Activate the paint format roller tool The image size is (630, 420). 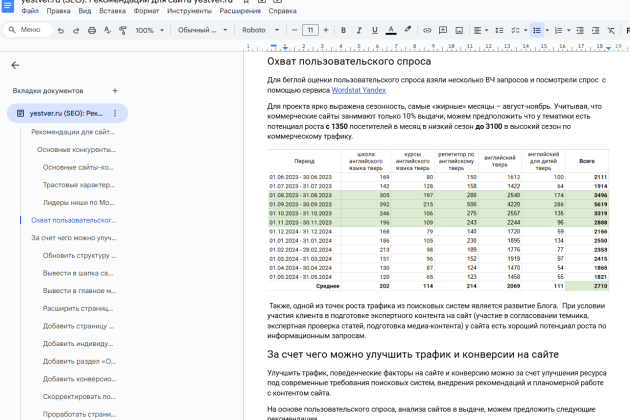[122, 30]
